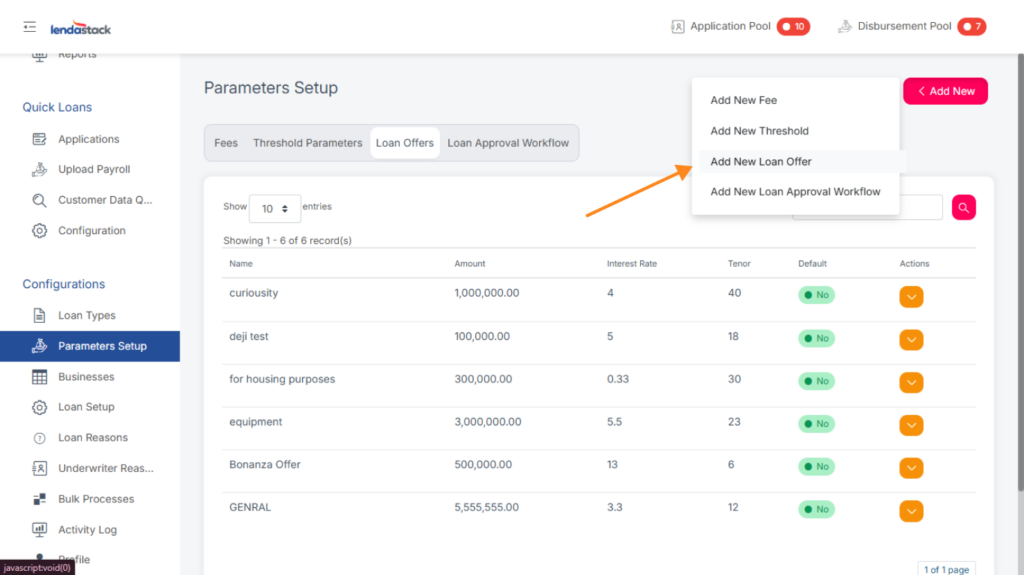Click the Default status badge for equipment
Image resolution: width=1024 pixels, height=575 pixels.
[x=816, y=424]
